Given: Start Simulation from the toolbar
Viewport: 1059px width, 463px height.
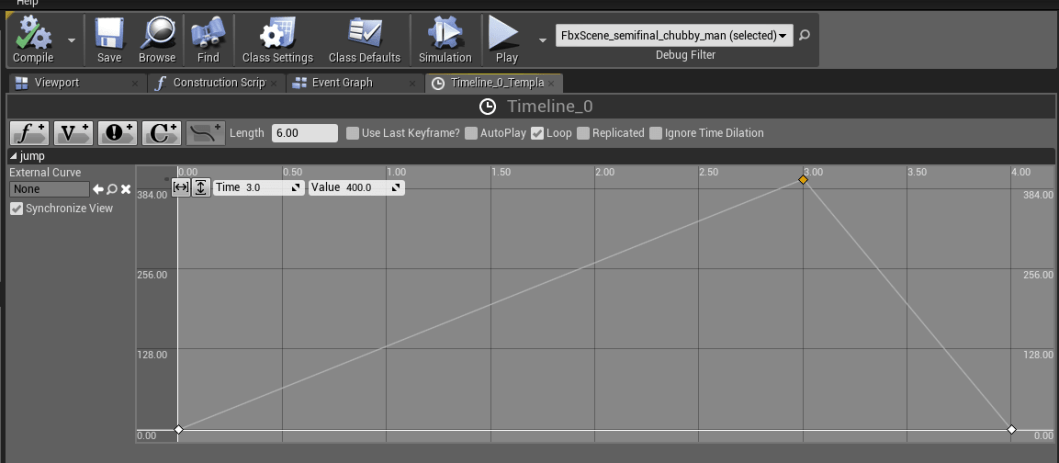Looking at the screenshot, I should click(445, 40).
